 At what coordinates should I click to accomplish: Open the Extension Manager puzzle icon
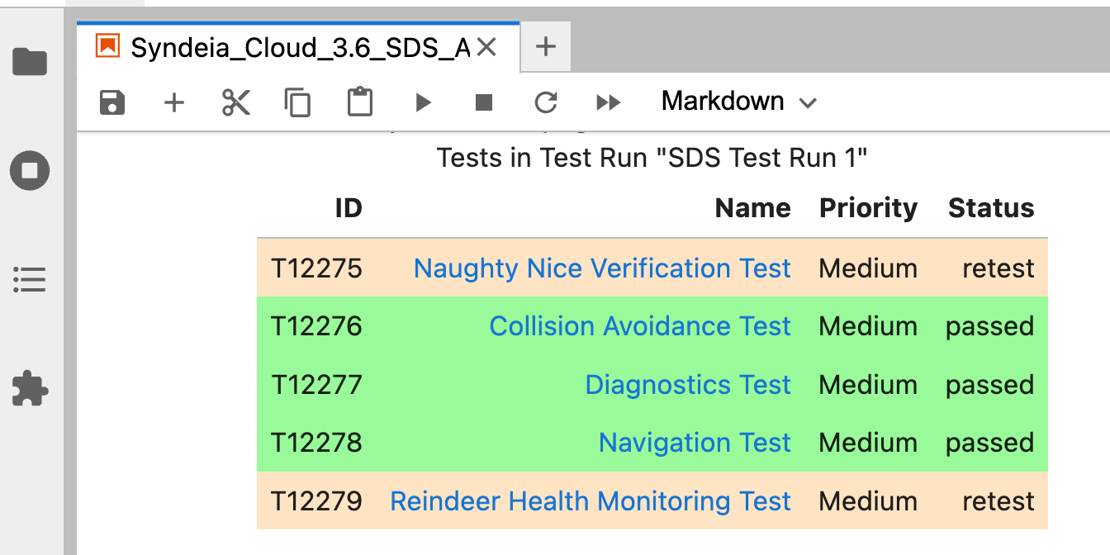(x=30, y=388)
